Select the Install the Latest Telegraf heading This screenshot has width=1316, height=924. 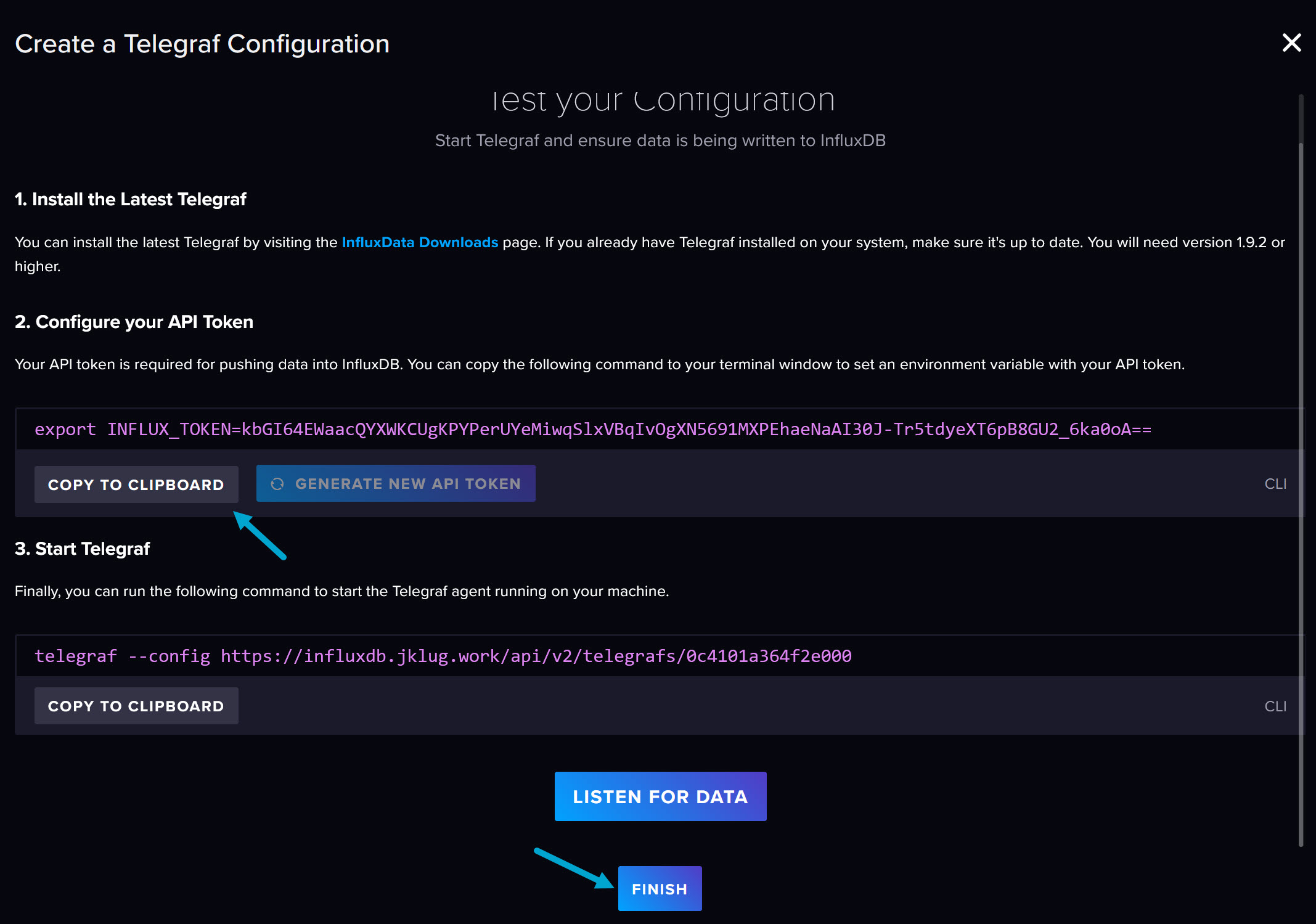(x=131, y=199)
